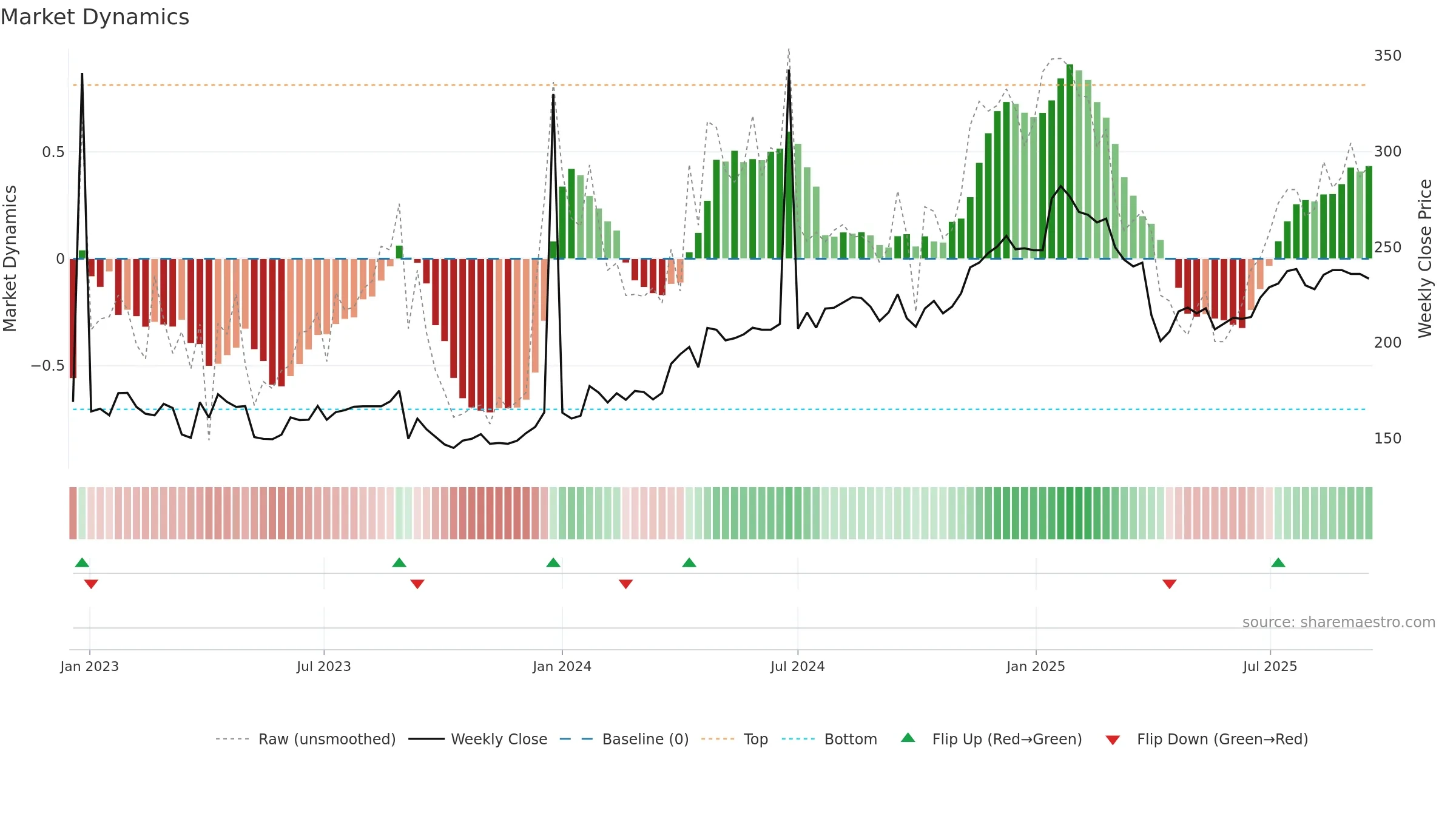This screenshot has width=1456, height=819.
Task: Click the 0.5 left axis tick label
Action: 53,152
